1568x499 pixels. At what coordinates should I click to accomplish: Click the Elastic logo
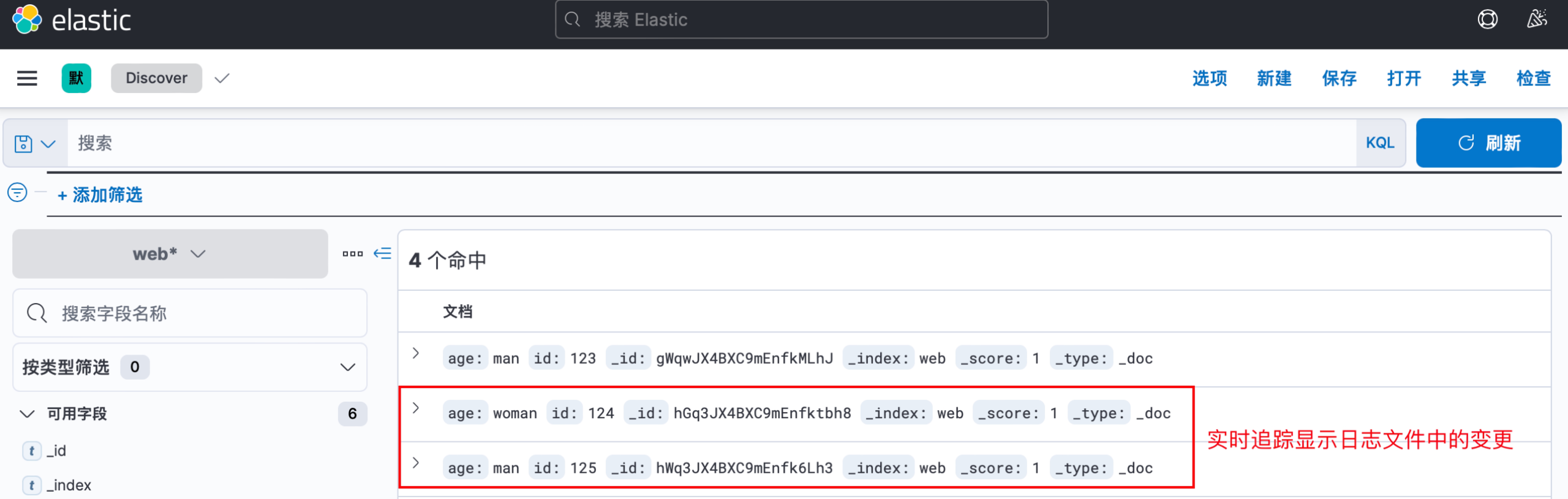click(27, 20)
